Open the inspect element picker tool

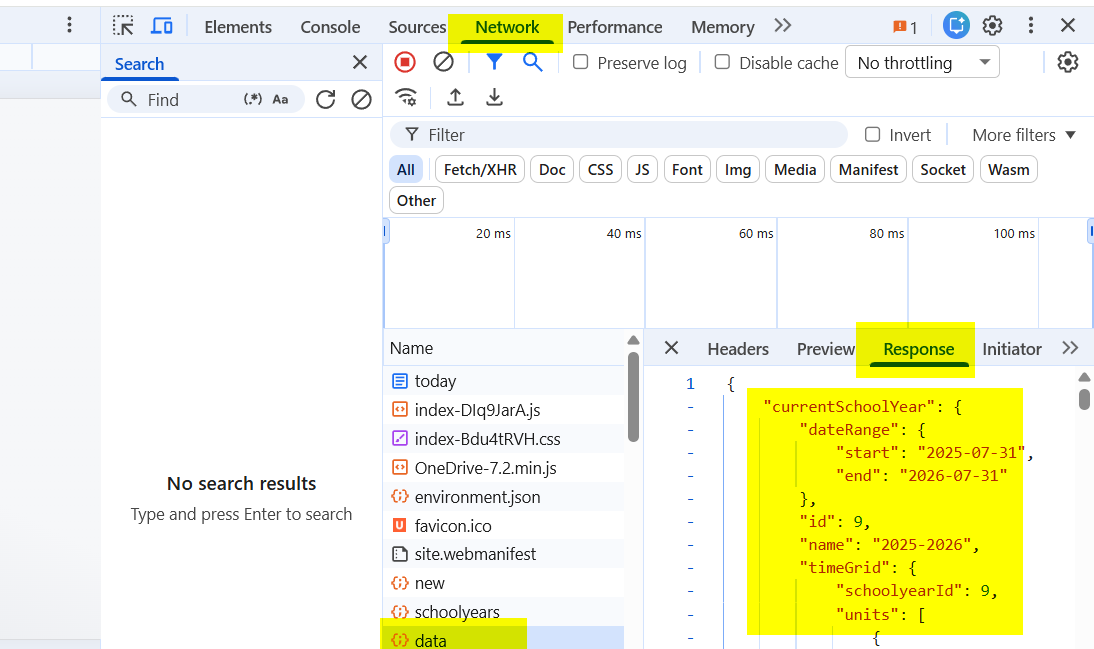(x=123, y=26)
